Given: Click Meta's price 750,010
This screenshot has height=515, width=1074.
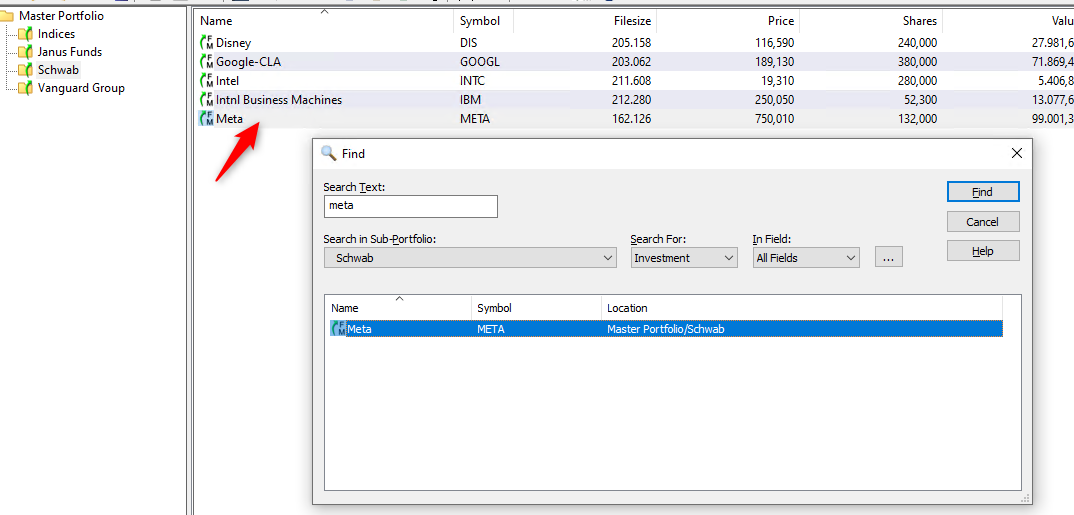Looking at the screenshot, I should pyautogui.click(x=773, y=118).
